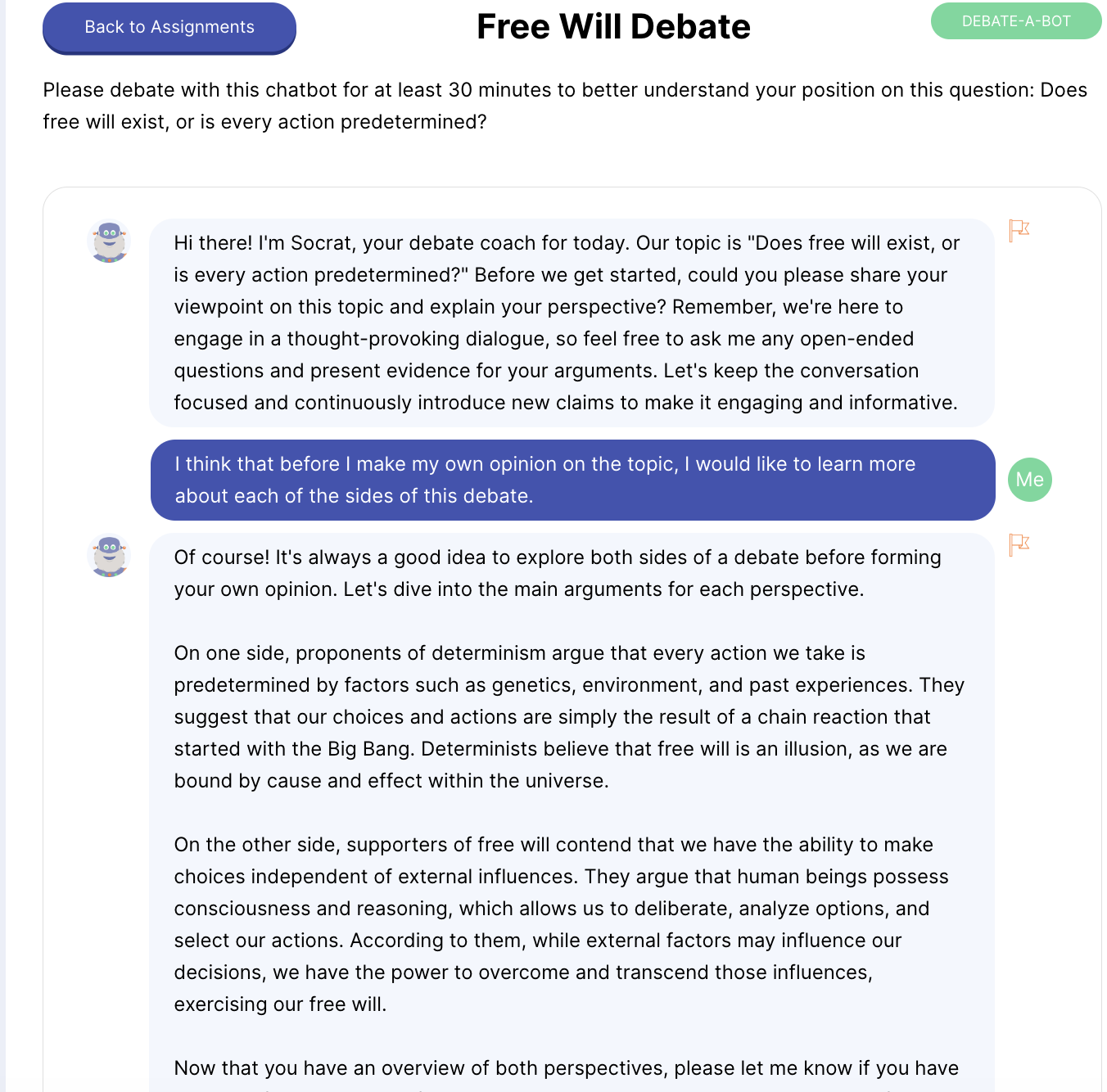Click the paragraph about supporters of free will
Image resolution: width=1107 pixels, height=1092 pixels.
pos(561,924)
